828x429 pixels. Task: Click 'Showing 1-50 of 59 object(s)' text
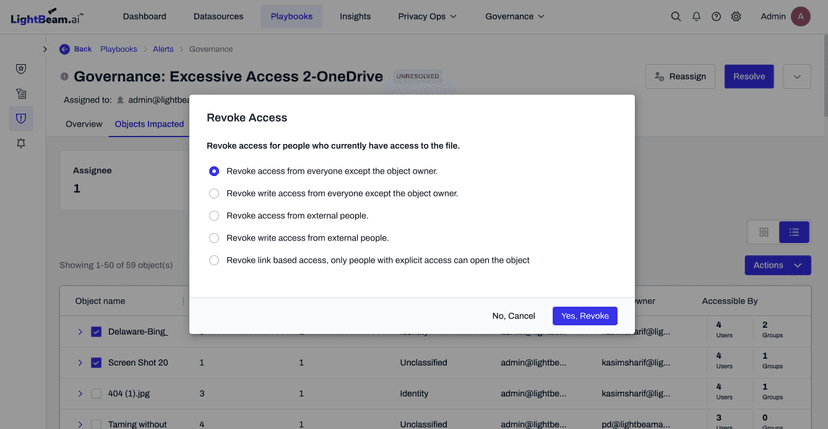click(x=116, y=265)
